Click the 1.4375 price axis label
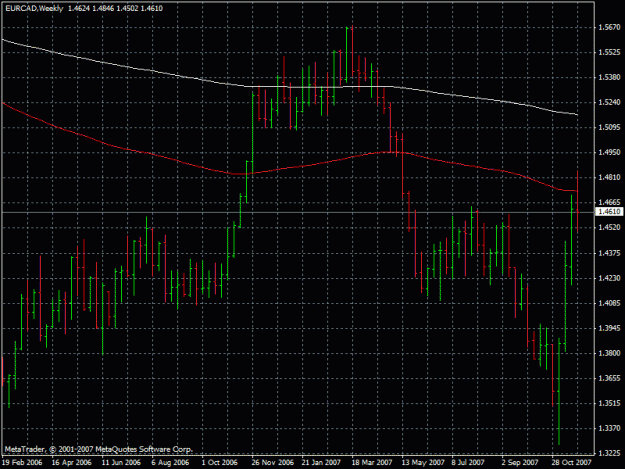 click(x=609, y=253)
